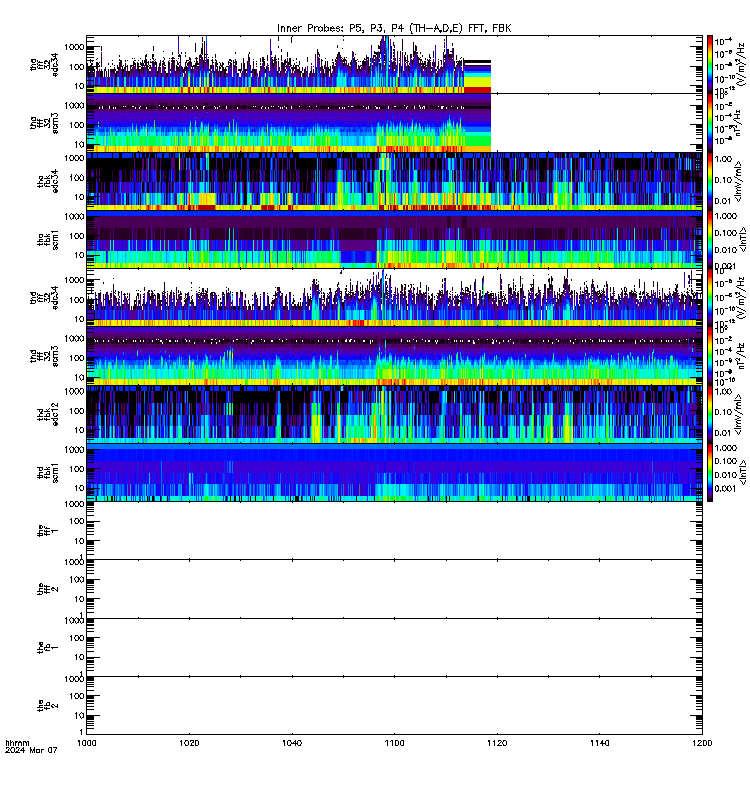
Task: Click the 'thd fff 32 edc34' panel label
Action: (44, 298)
